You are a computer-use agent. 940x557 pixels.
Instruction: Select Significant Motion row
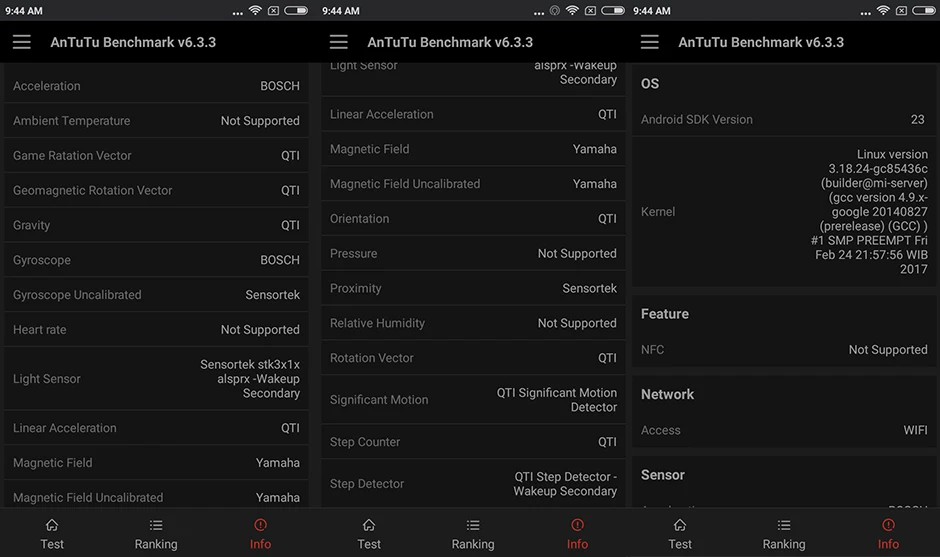coord(473,399)
